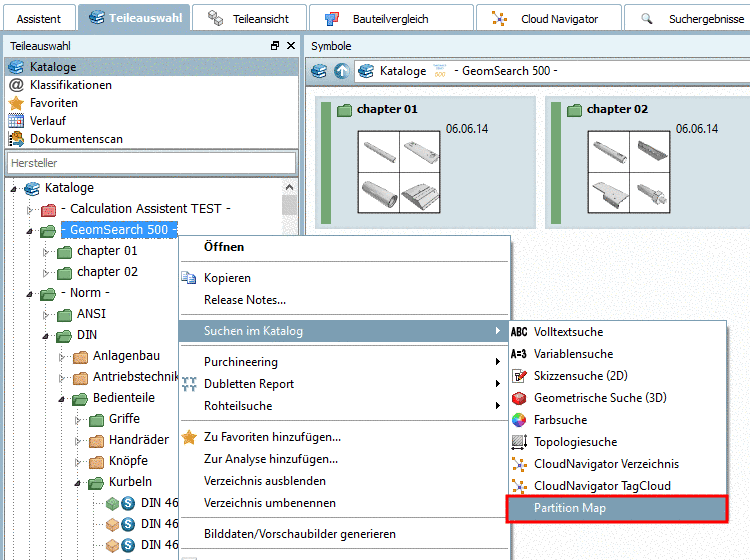Click Kataloge in the breadcrumb path
This screenshot has height=560, width=750.
coord(403,71)
